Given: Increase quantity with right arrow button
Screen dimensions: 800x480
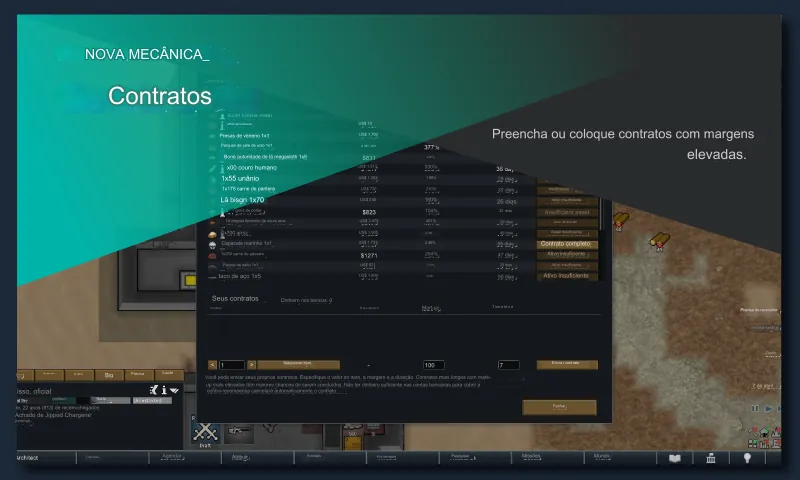Looking at the screenshot, I should [252, 365].
